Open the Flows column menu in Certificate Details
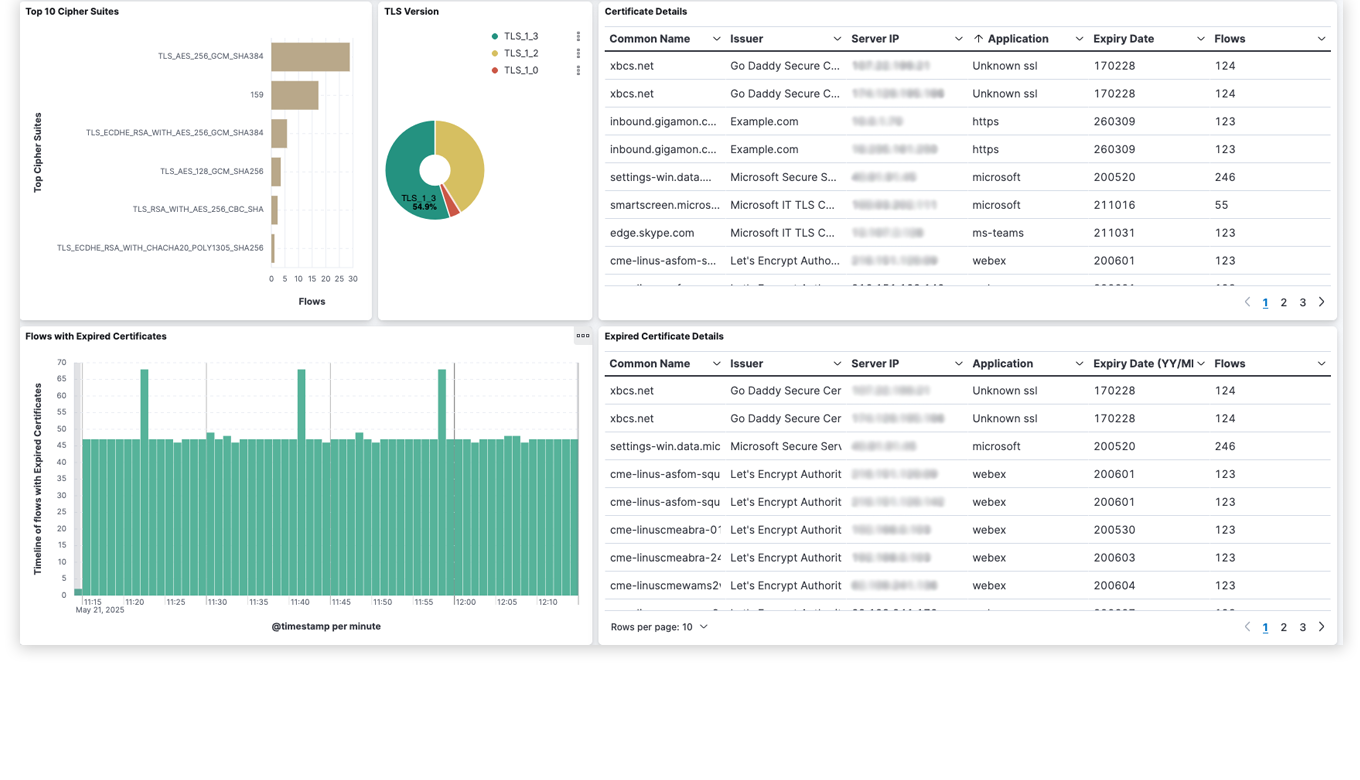1360x780 pixels. click(1320, 38)
